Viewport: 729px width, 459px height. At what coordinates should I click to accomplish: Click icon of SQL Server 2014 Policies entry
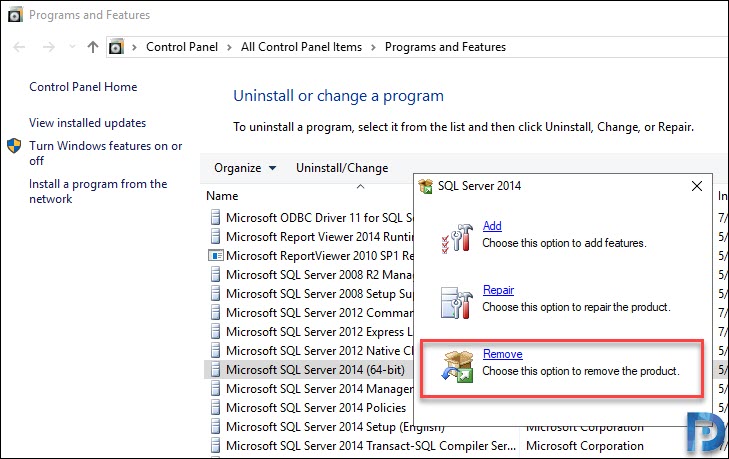pyautogui.click(x=215, y=407)
